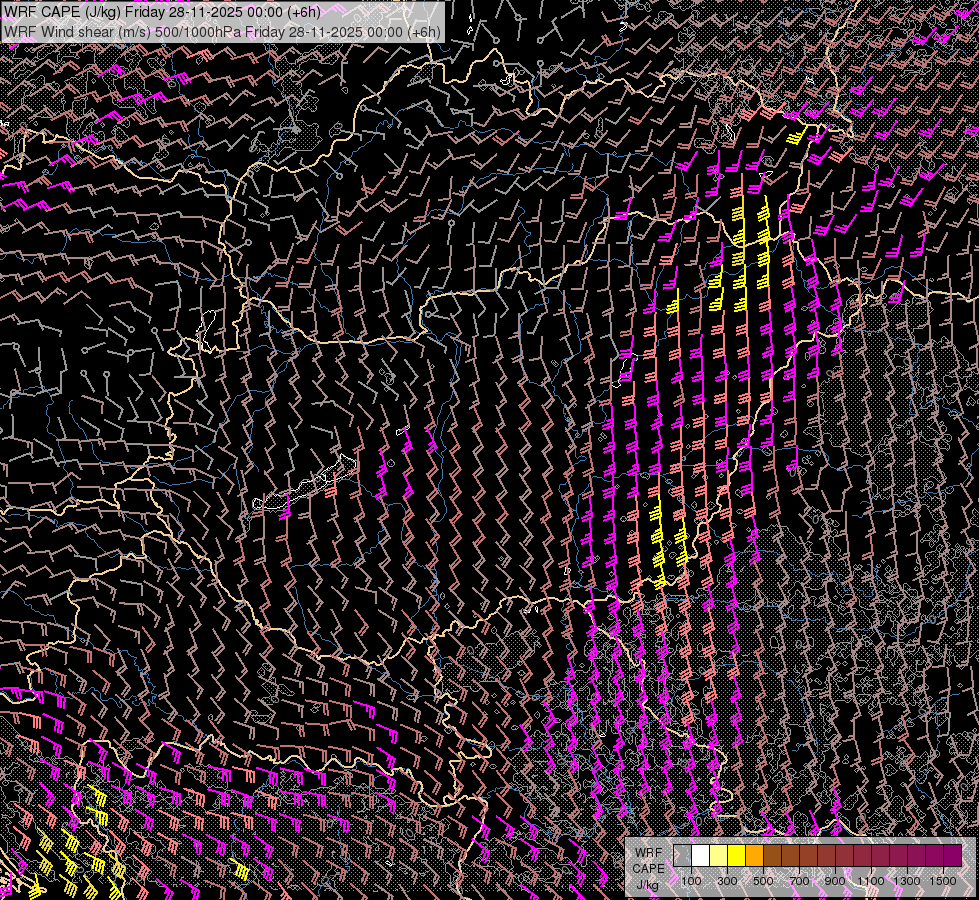Click the '1500' legend scale value
Viewport: 979px width, 900px height.
click(x=943, y=881)
